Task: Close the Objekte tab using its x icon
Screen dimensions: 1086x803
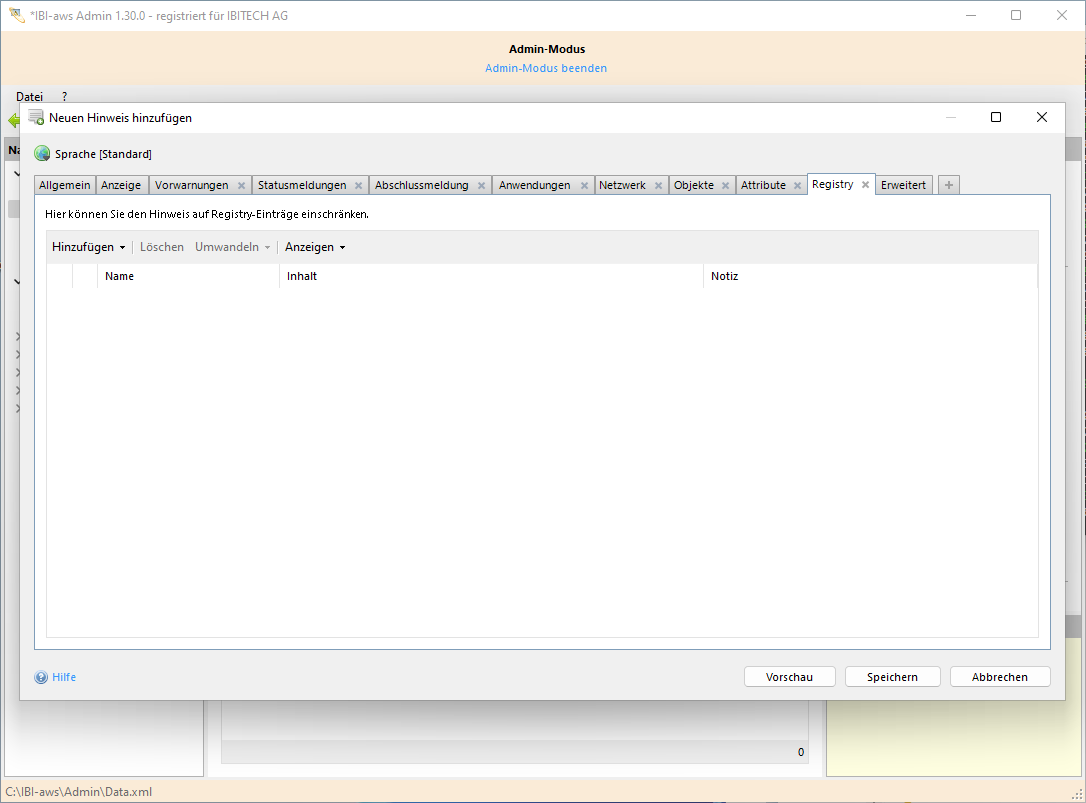Action: (726, 184)
